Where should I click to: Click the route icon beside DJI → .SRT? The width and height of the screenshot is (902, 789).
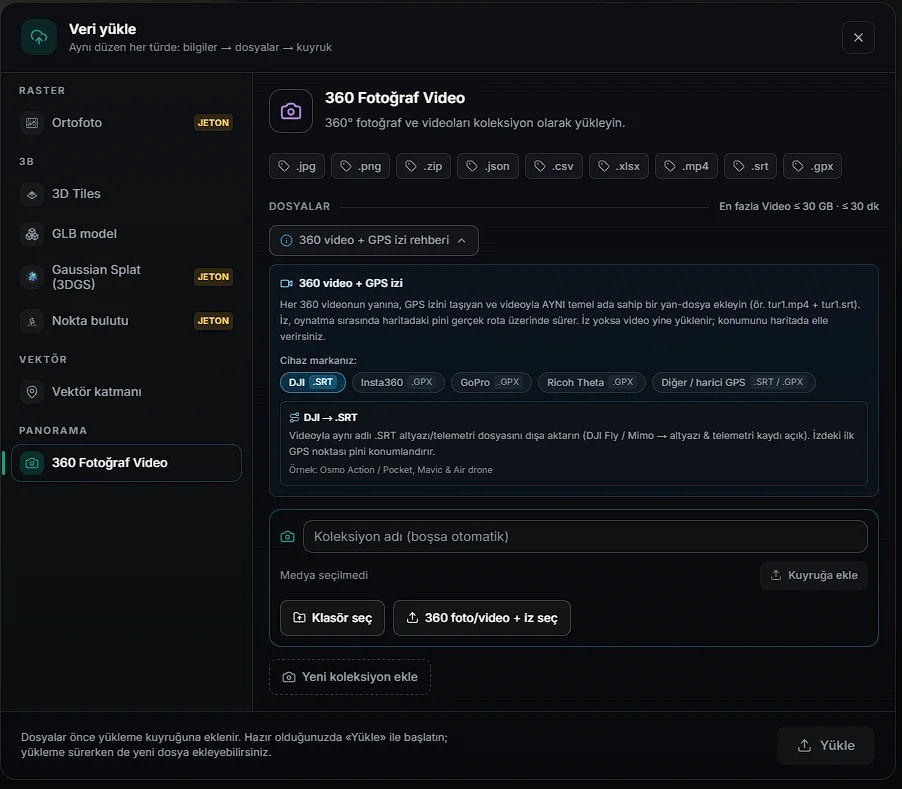[x=294, y=418]
